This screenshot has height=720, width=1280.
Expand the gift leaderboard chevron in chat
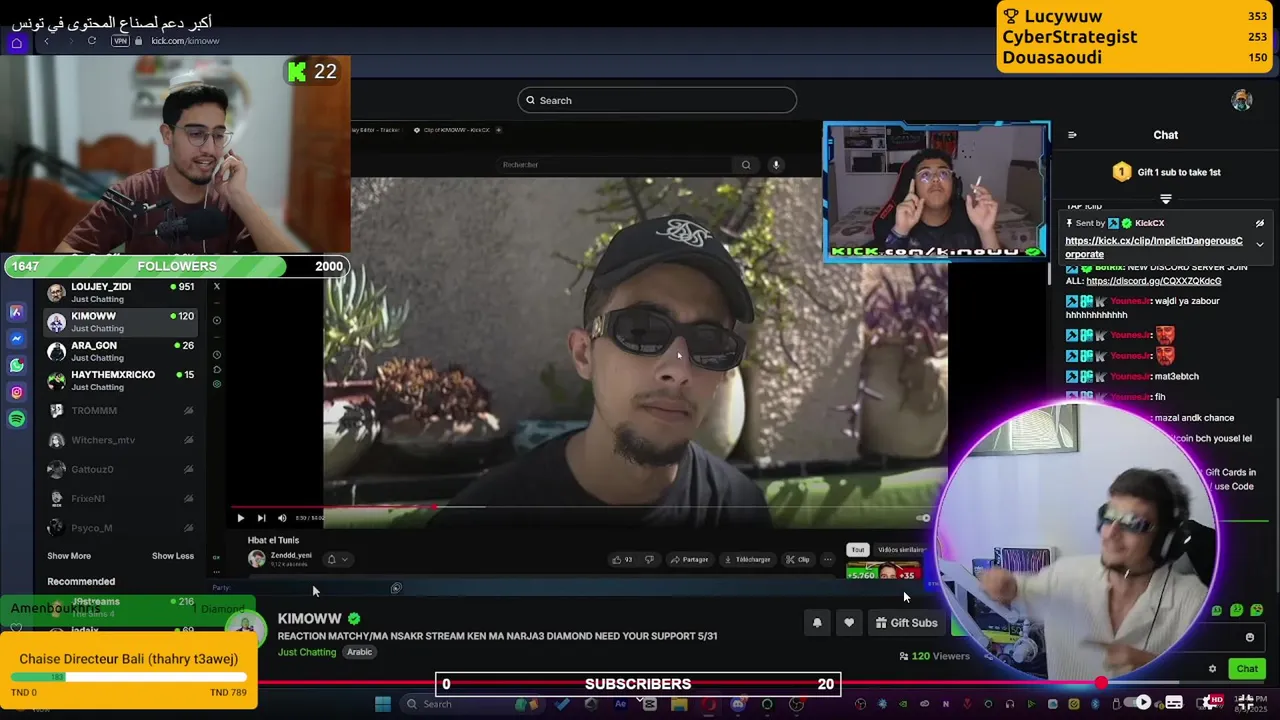(x=1165, y=199)
